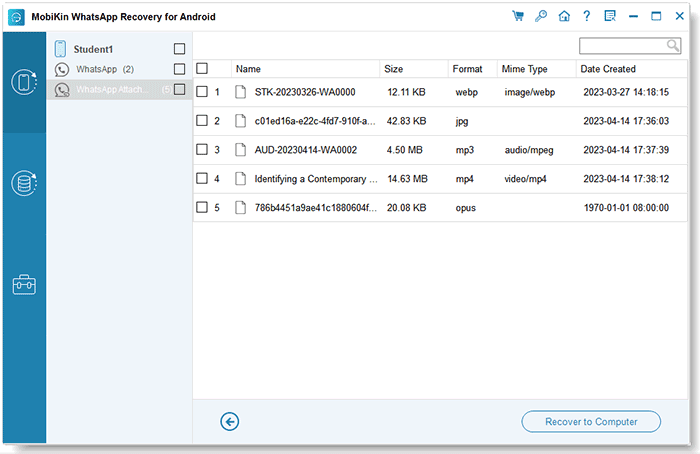Check row 2 c01ed16a checkbox
Viewport: 700px width, 454px height.
coord(202,121)
